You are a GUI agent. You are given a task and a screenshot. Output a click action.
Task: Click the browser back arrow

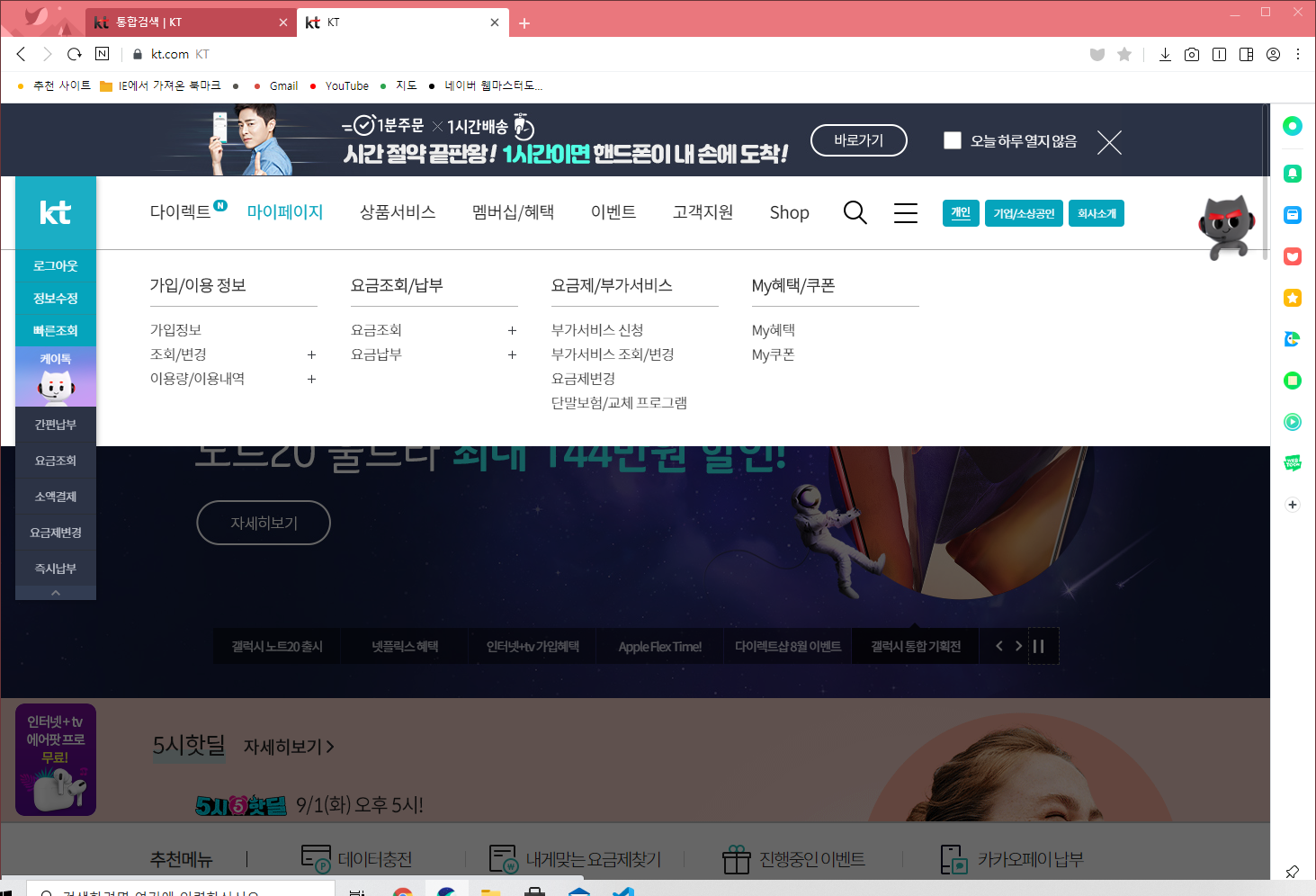[22, 54]
